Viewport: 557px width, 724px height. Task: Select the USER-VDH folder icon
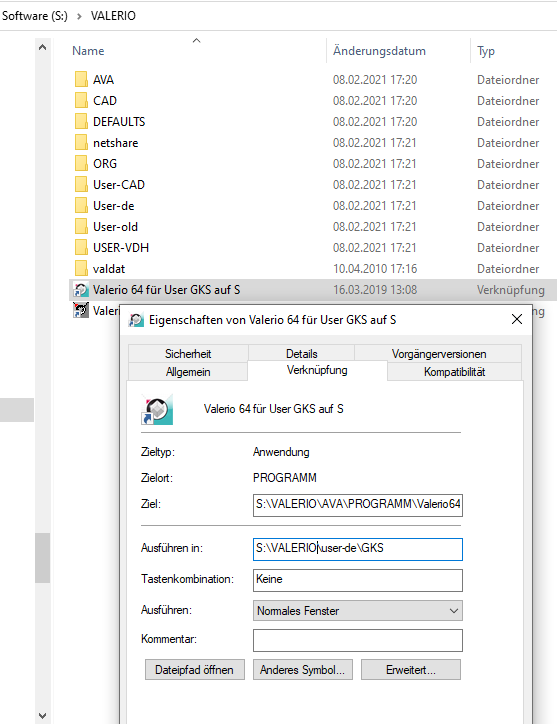[81, 247]
